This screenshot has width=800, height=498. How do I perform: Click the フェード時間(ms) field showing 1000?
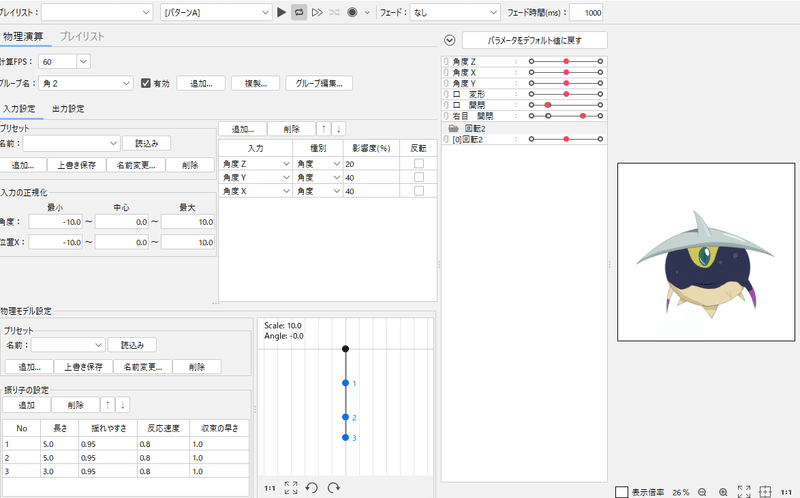[586, 12]
